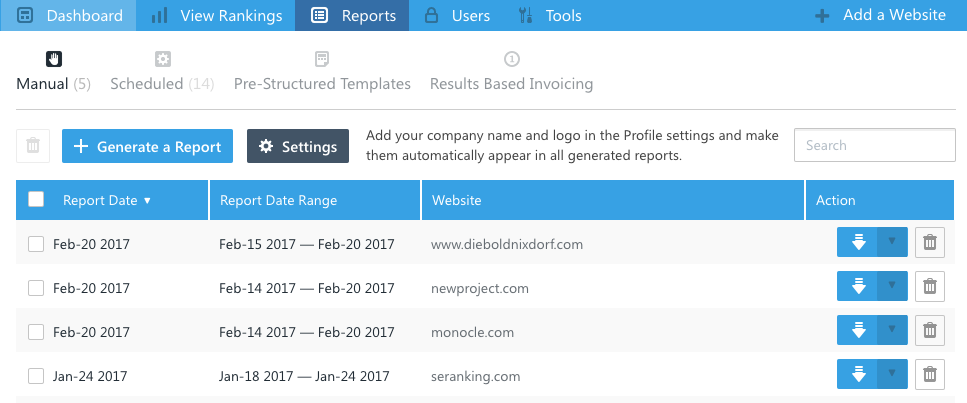Expand download options dropdown for www.dieboldnixdorf.com
Screen dimensions: 967x403
(x=892, y=242)
